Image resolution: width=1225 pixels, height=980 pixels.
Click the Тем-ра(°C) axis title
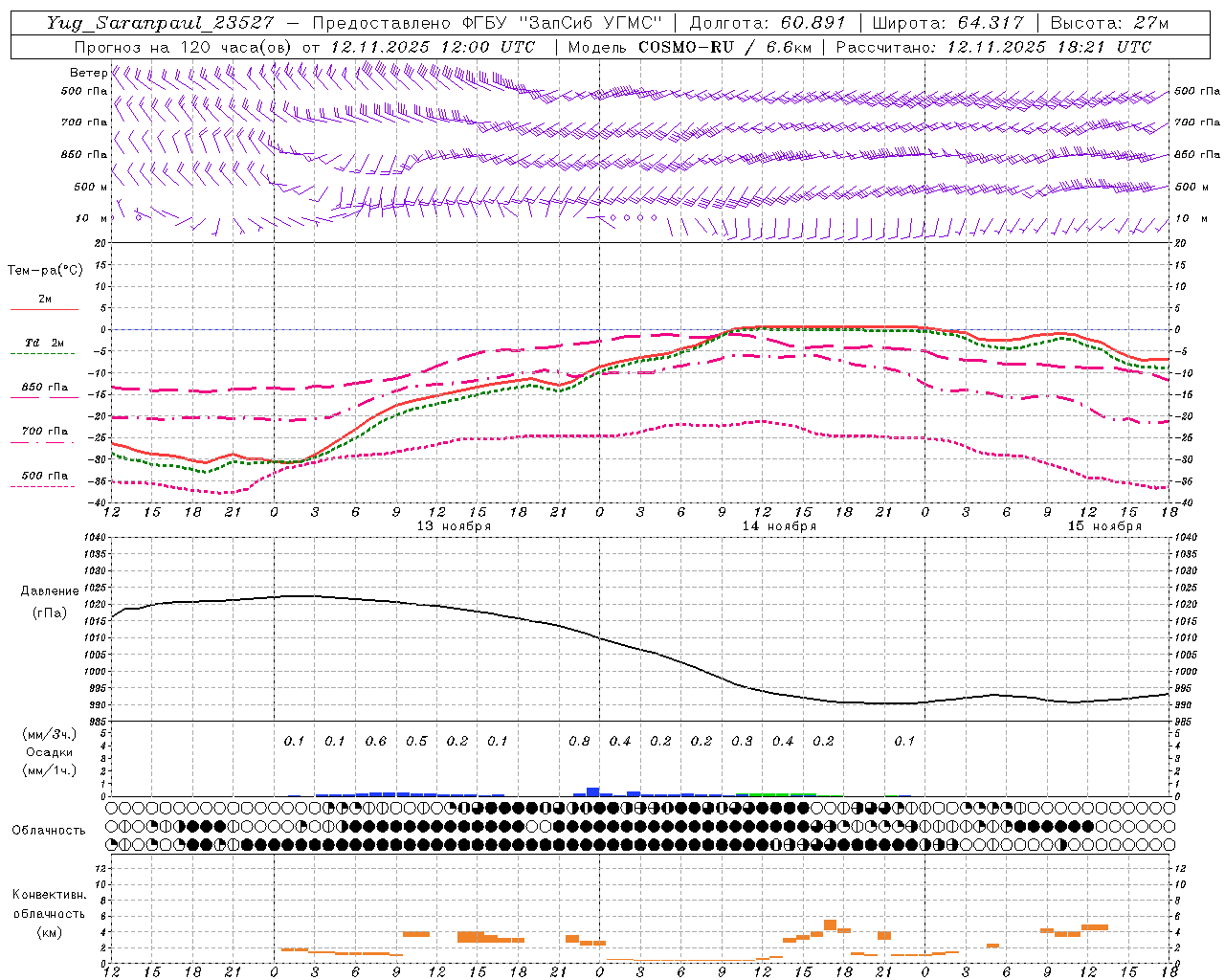(x=45, y=271)
